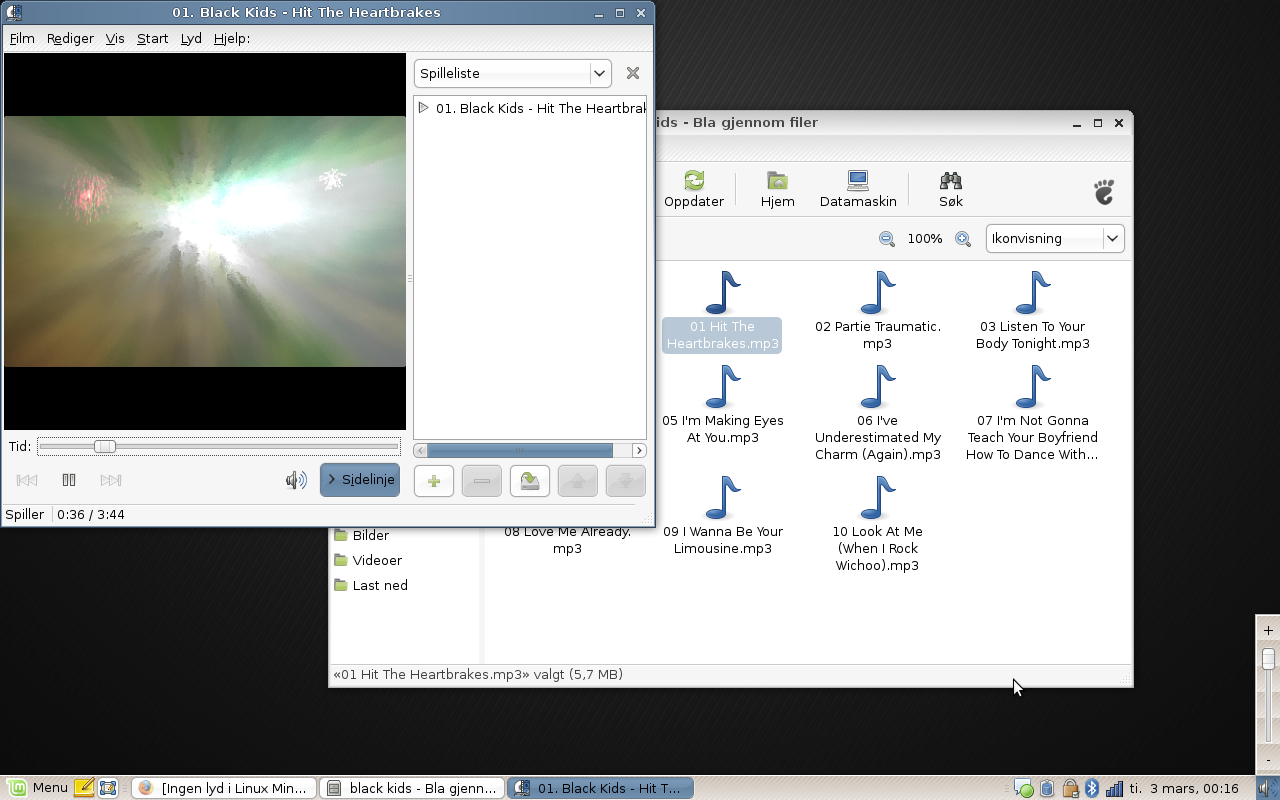Close the playlist sidebar with the X
Image resolution: width=1280 pixels, height=800 pixels.
pos(632,73)
